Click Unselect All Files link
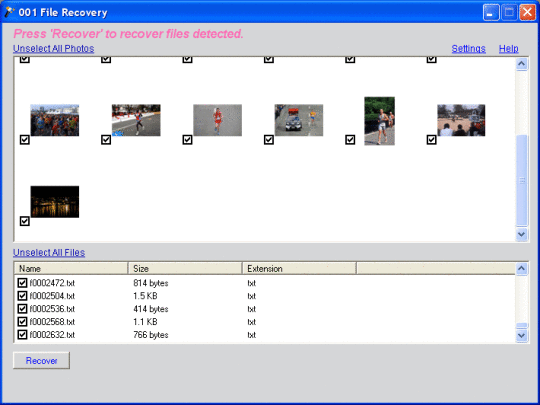Viewport: 540px width, 405px height. tap(49, 252)
